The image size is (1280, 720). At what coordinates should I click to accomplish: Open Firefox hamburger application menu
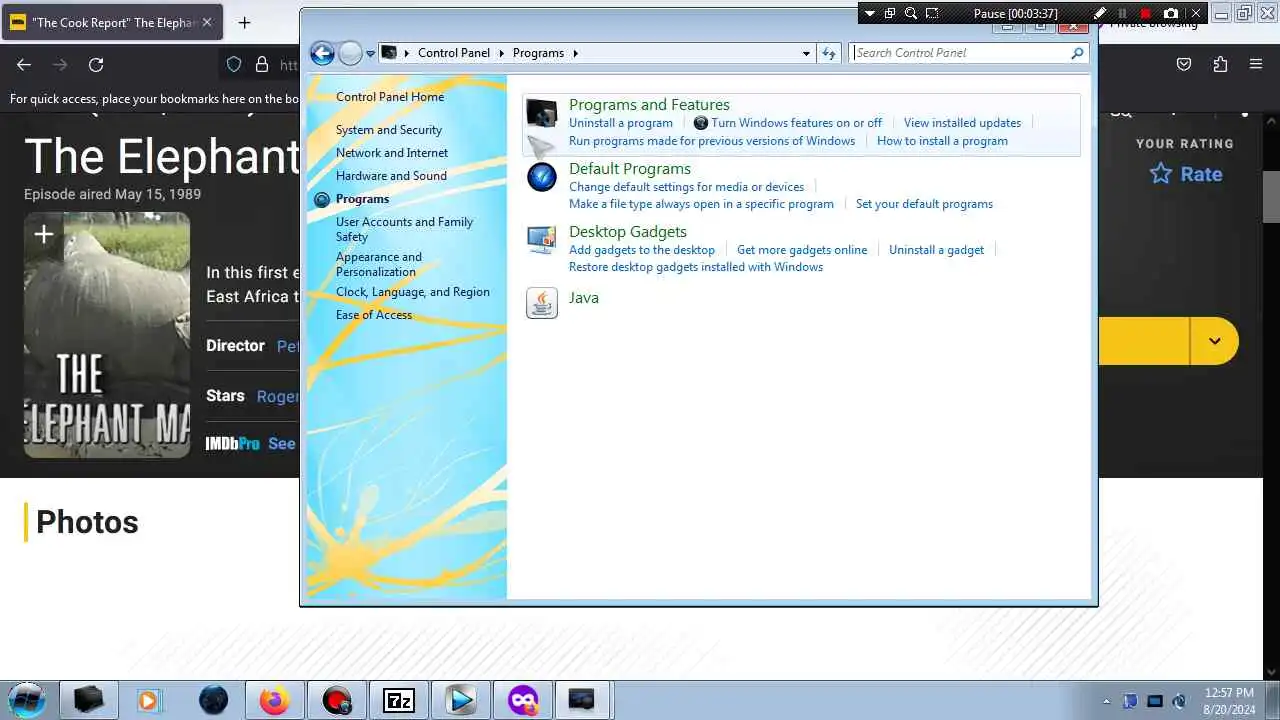(1256, 64)
